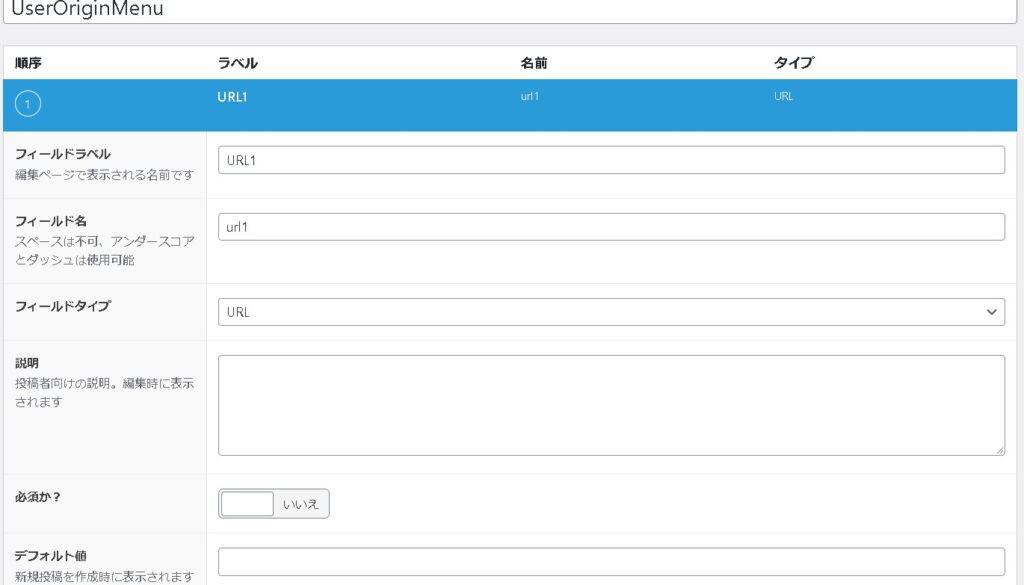Click the 必須か? setting label
The width and height of the screenshot is (1024, 585).
(x=39, y=495)
